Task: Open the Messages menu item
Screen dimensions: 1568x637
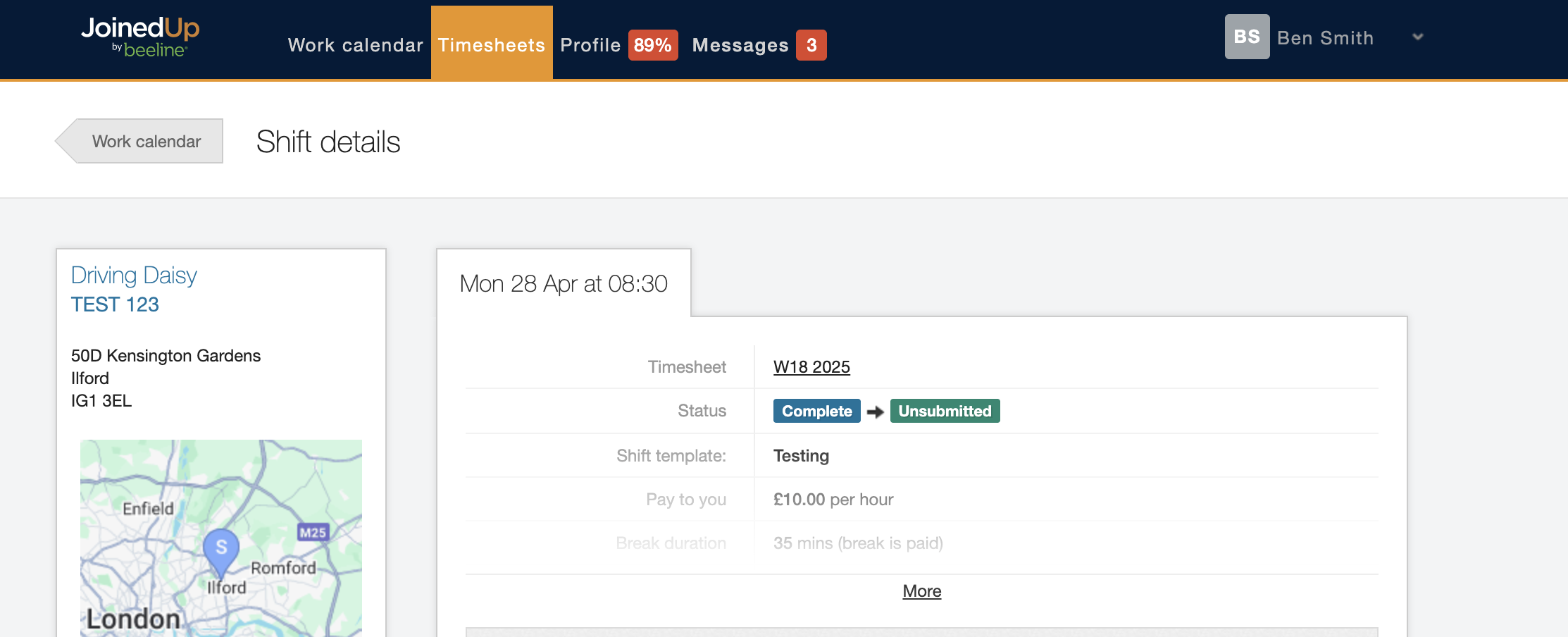Action: click(x=740, y=45)
